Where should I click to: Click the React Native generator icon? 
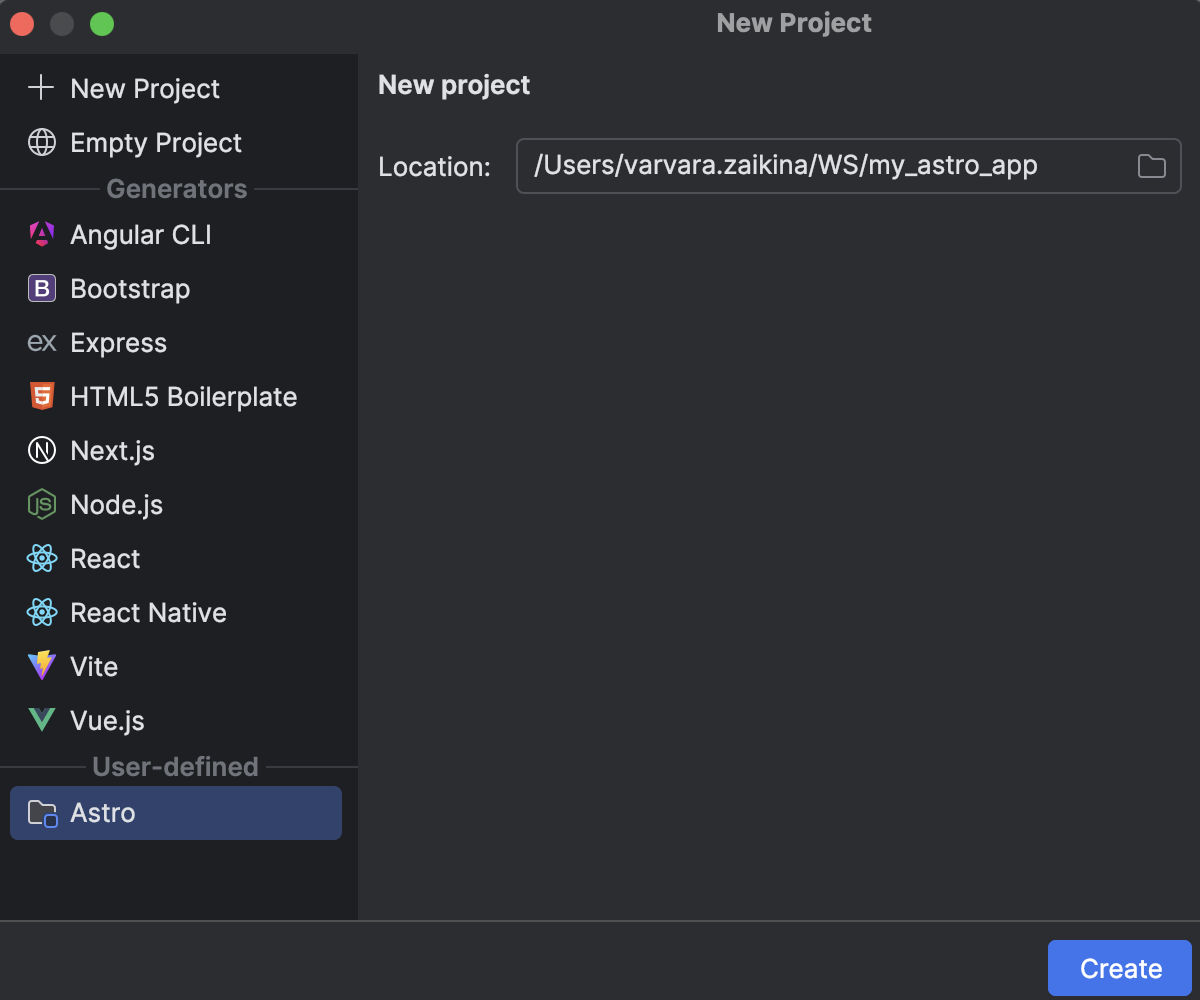(41, 612)
